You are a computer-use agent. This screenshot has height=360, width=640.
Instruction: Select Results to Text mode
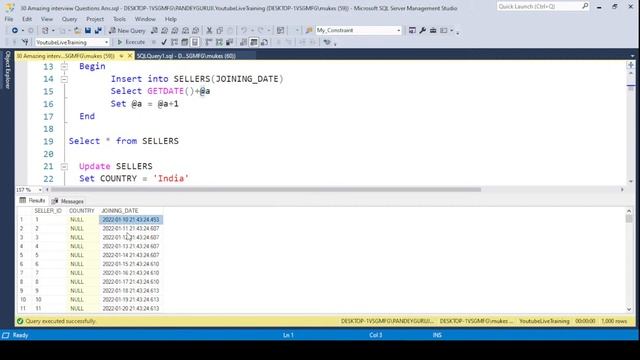coord(243,42)
